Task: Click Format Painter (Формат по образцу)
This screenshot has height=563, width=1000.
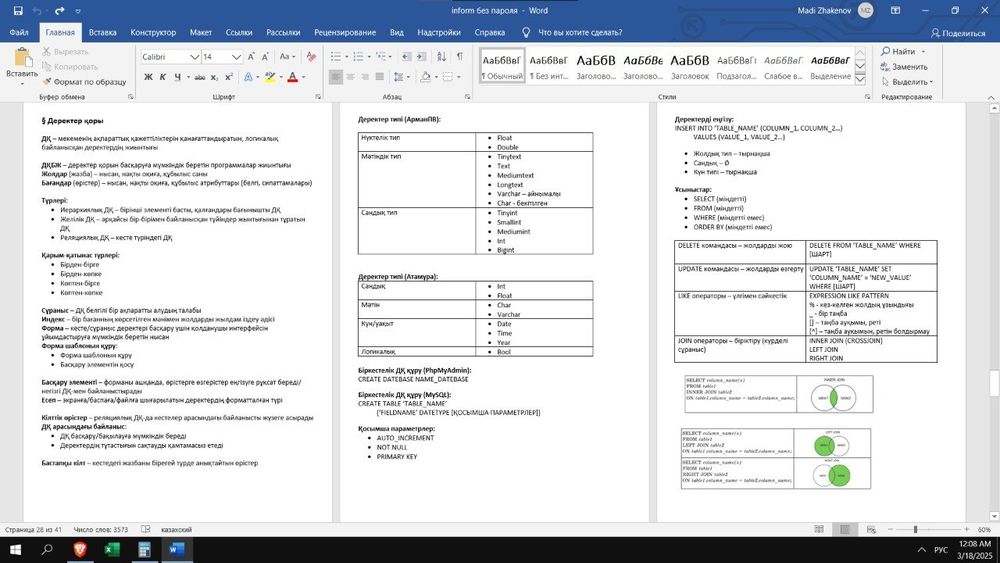Action: pos(84,82)
